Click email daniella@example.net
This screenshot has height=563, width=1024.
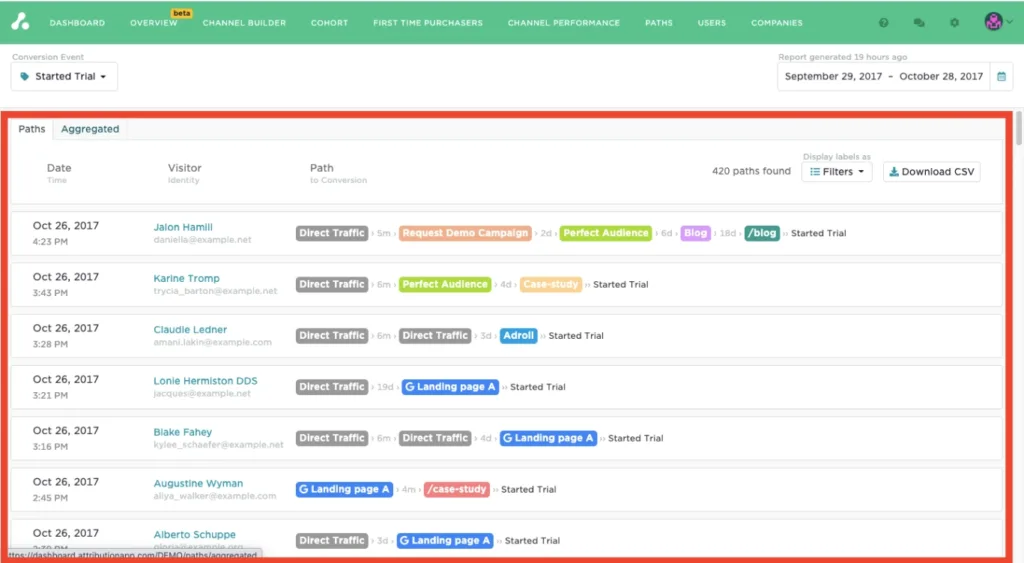pyautogui.click(x=202, y=240)
